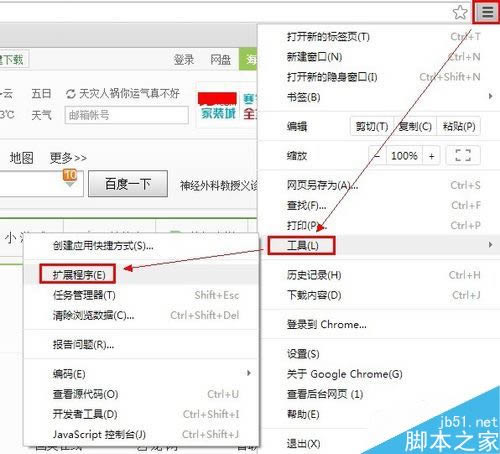Viewport: 500px width, 454px height.
Task: Click the refresh icon beside the news headline
Action: [71, 94]
